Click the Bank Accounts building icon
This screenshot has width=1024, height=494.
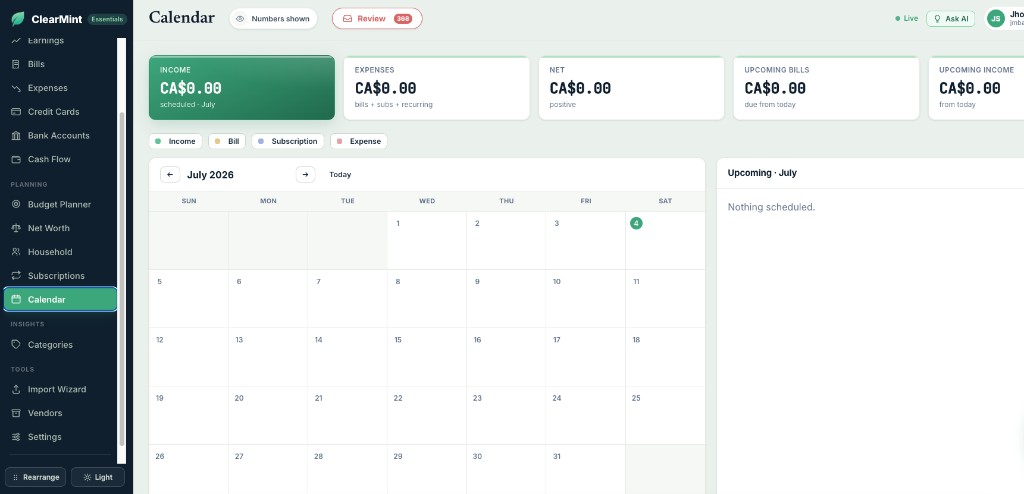coord(16,135)
